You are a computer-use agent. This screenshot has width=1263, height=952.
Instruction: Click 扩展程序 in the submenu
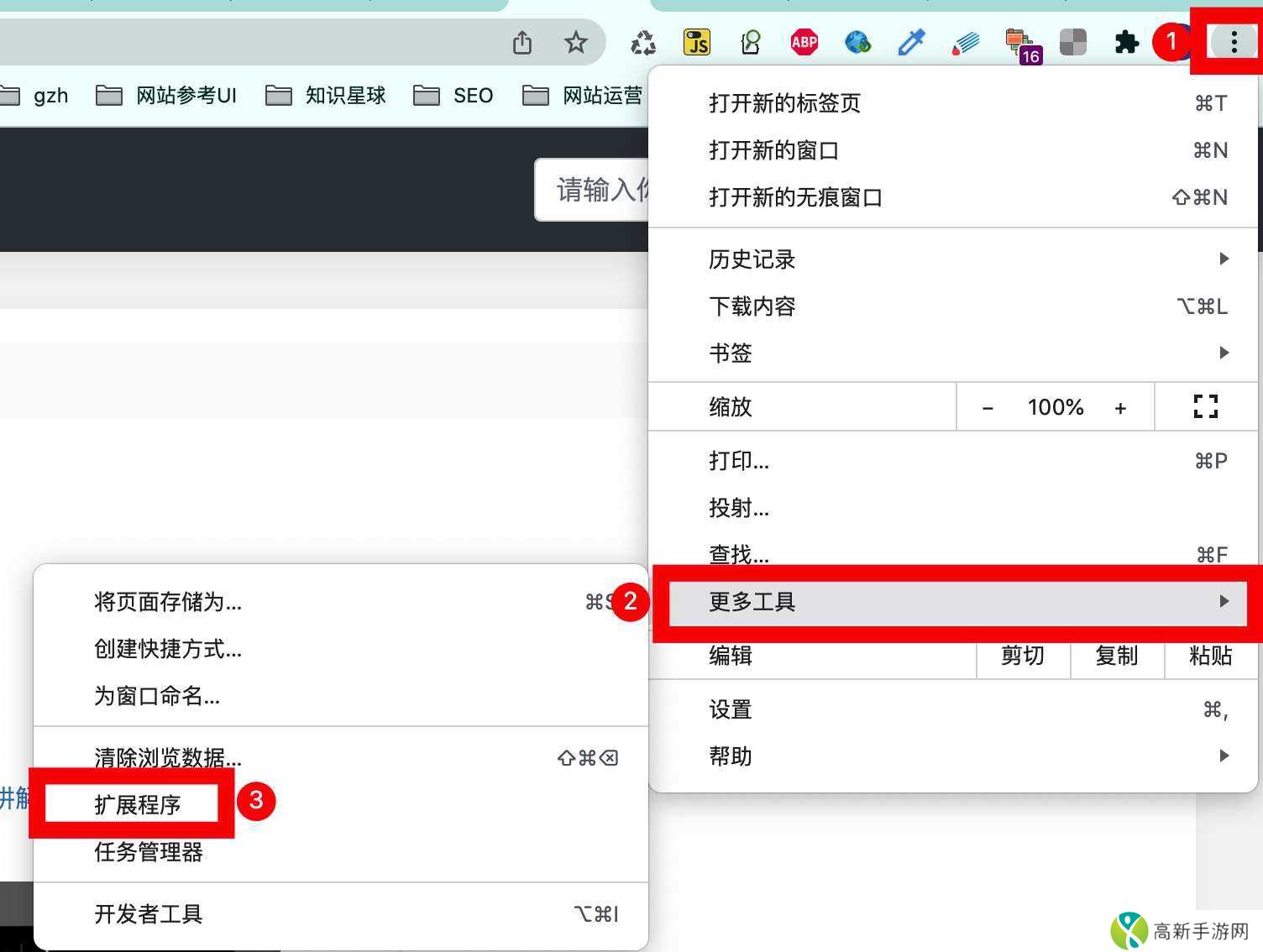pyautogui.click(x=139, y=803)
